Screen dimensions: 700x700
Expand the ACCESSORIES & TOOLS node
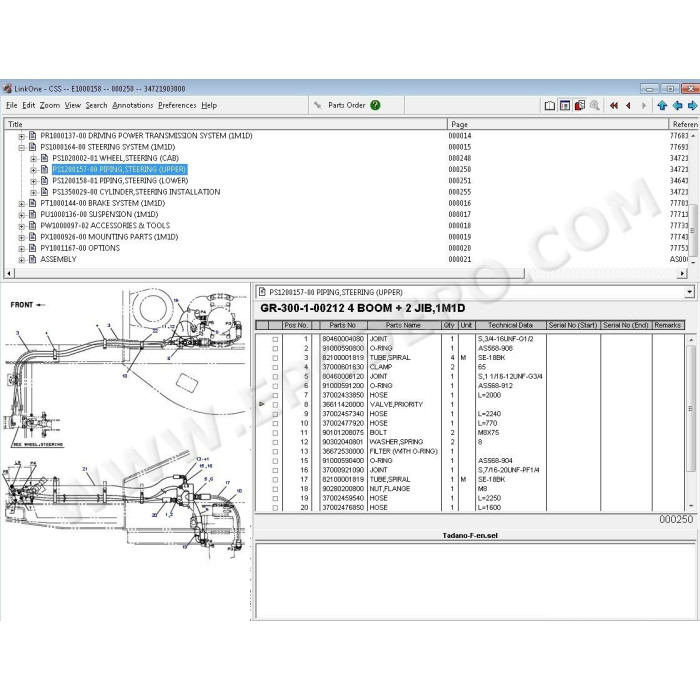point(21,226)
